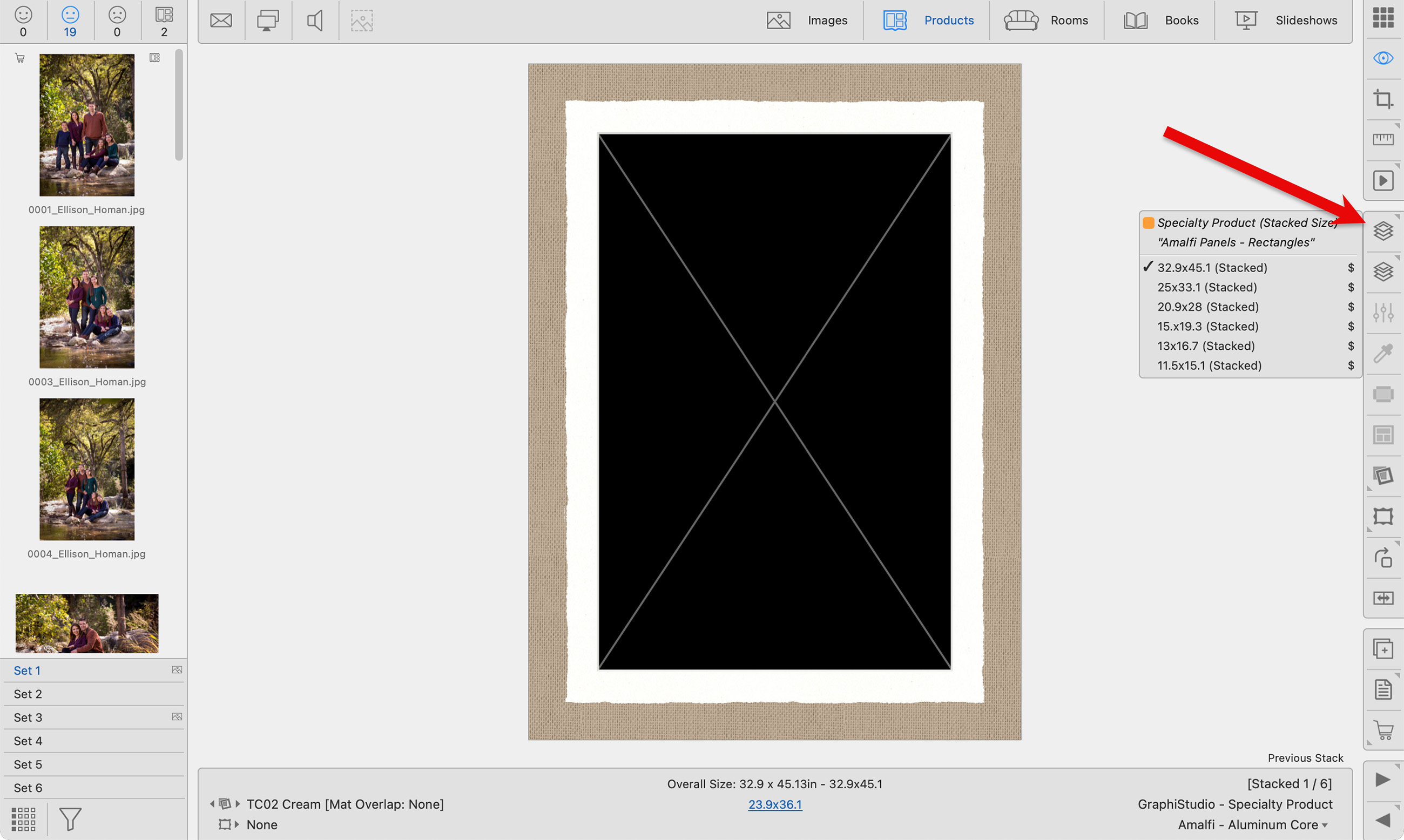1404x840 pixels.
Task: Expand the frame options next to None
Action: [237, 825]
